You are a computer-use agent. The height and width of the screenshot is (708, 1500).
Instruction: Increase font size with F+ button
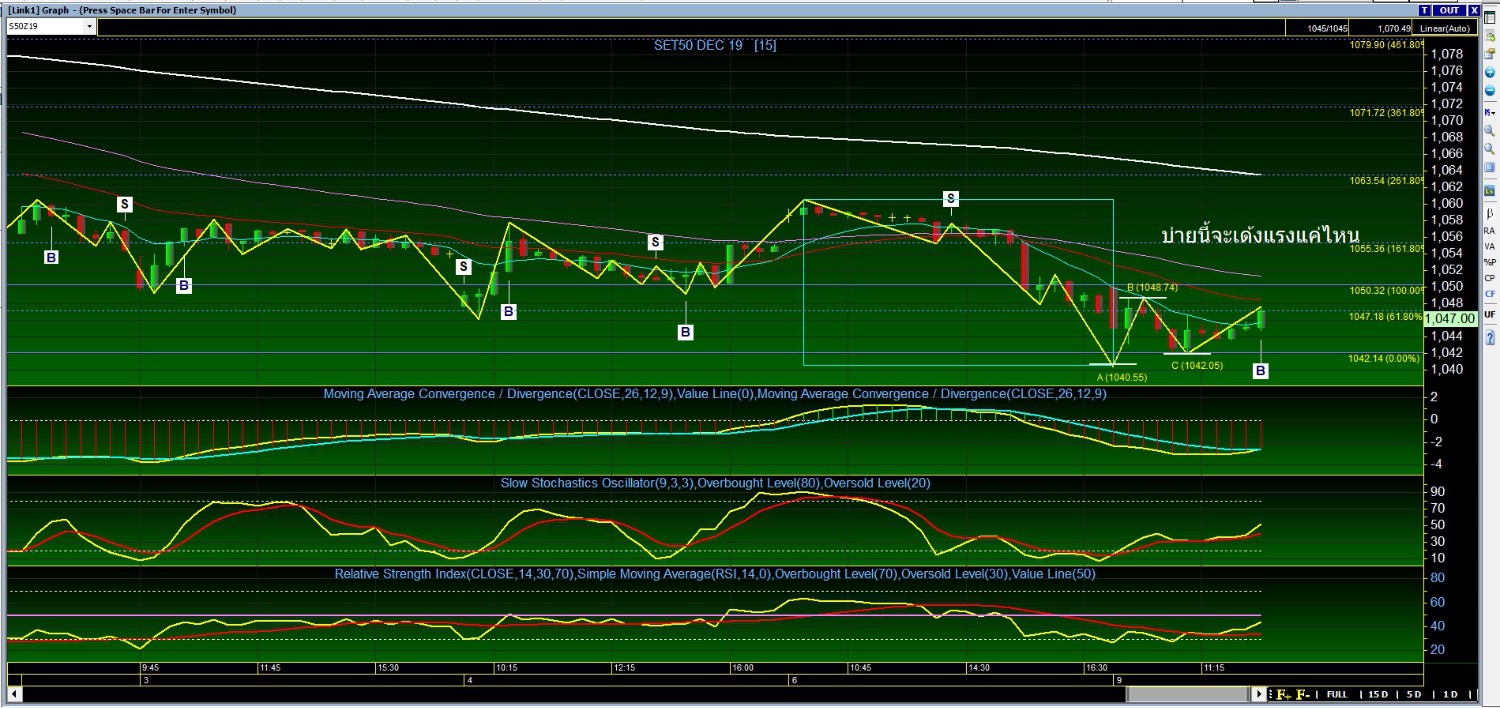pyautogui.click(x=1284, y=694)
